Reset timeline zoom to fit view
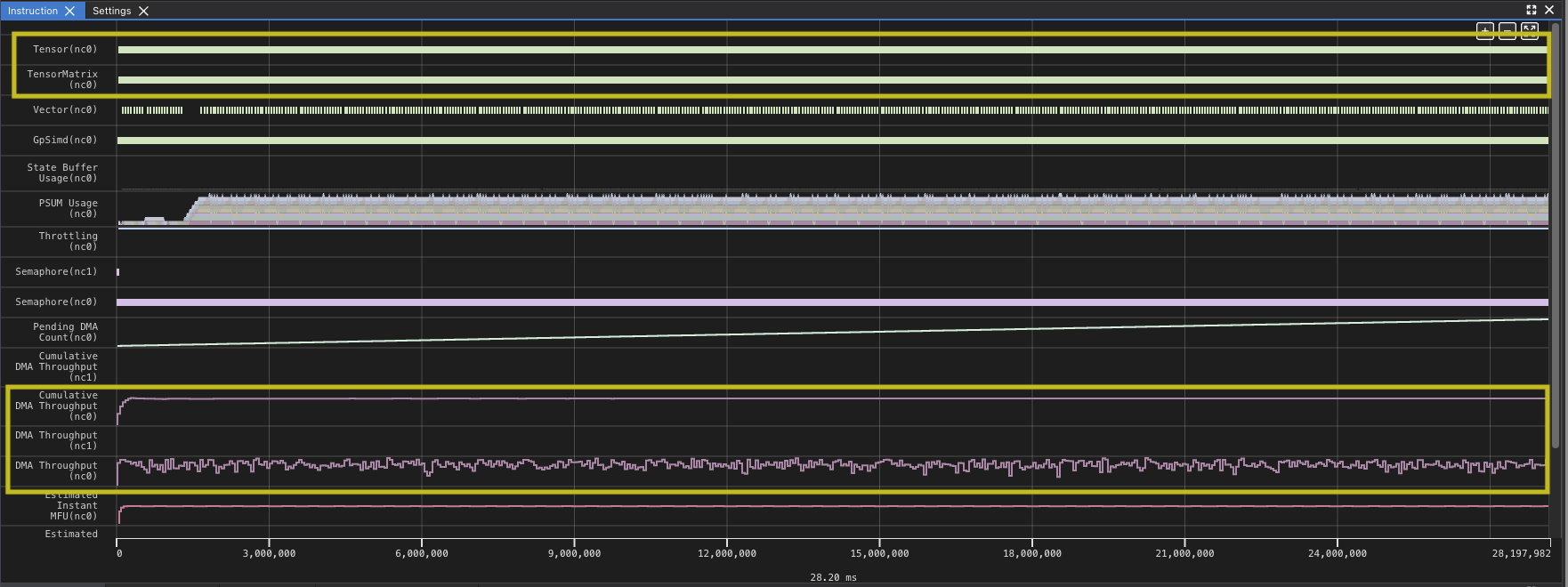The height and width of the screenshot is (587, 1568). click(x=1530, y=31)
